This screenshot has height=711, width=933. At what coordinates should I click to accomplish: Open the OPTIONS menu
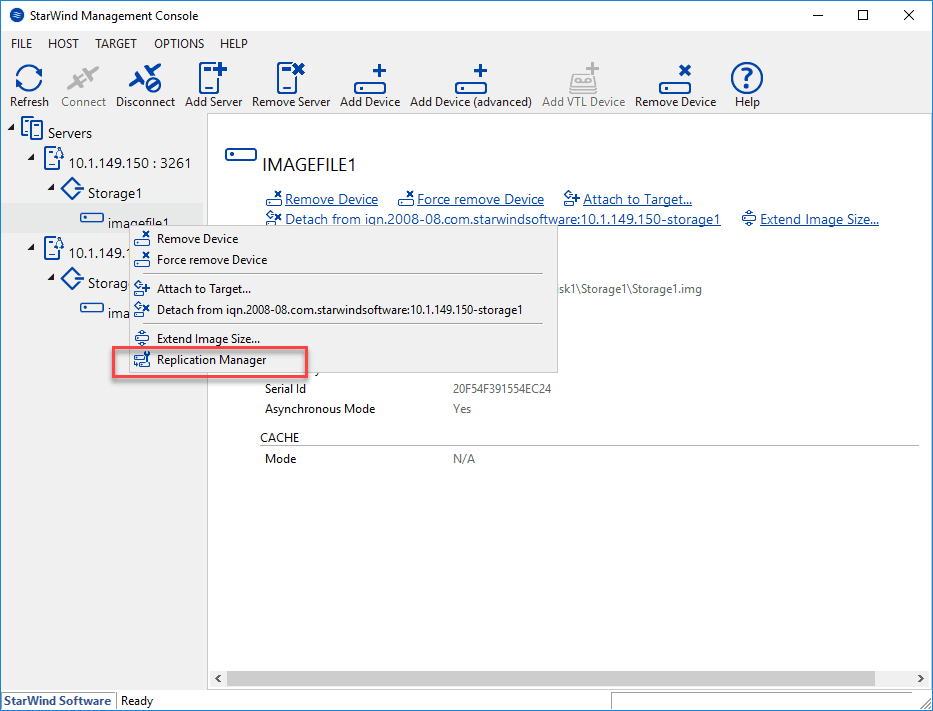pos(179,43)
